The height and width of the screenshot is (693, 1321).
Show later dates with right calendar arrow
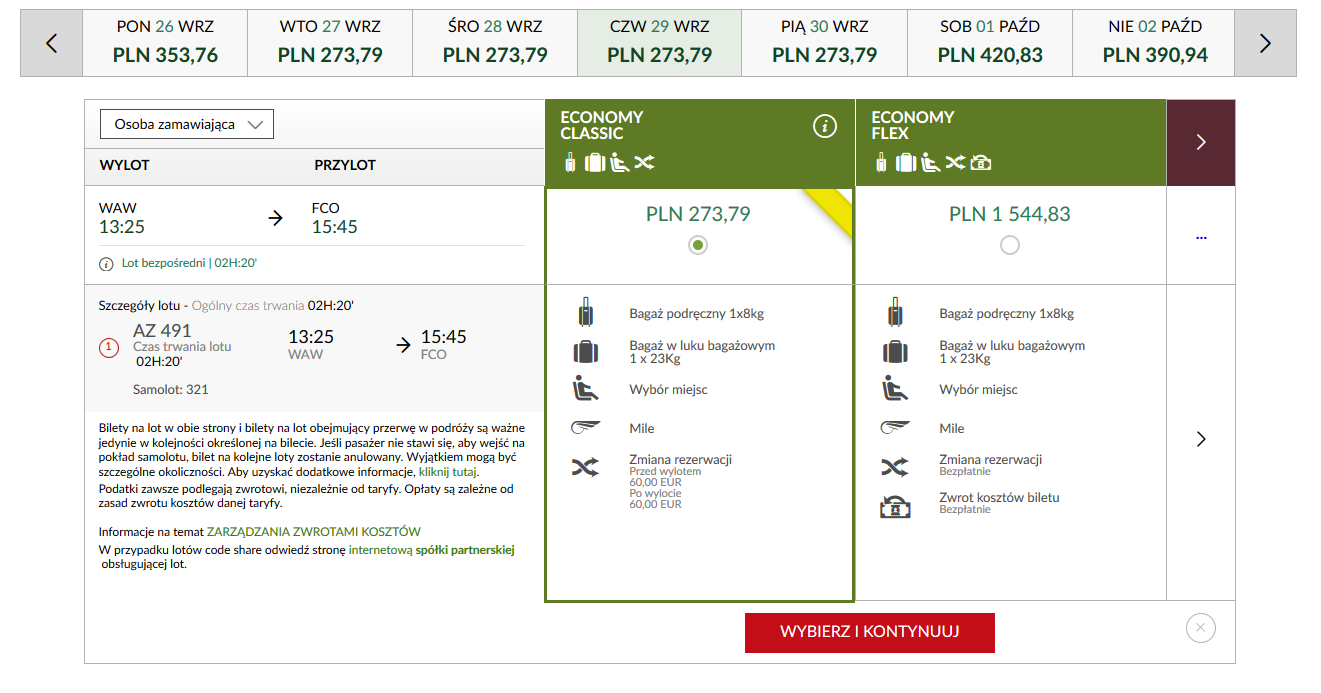click(1265, 43)
